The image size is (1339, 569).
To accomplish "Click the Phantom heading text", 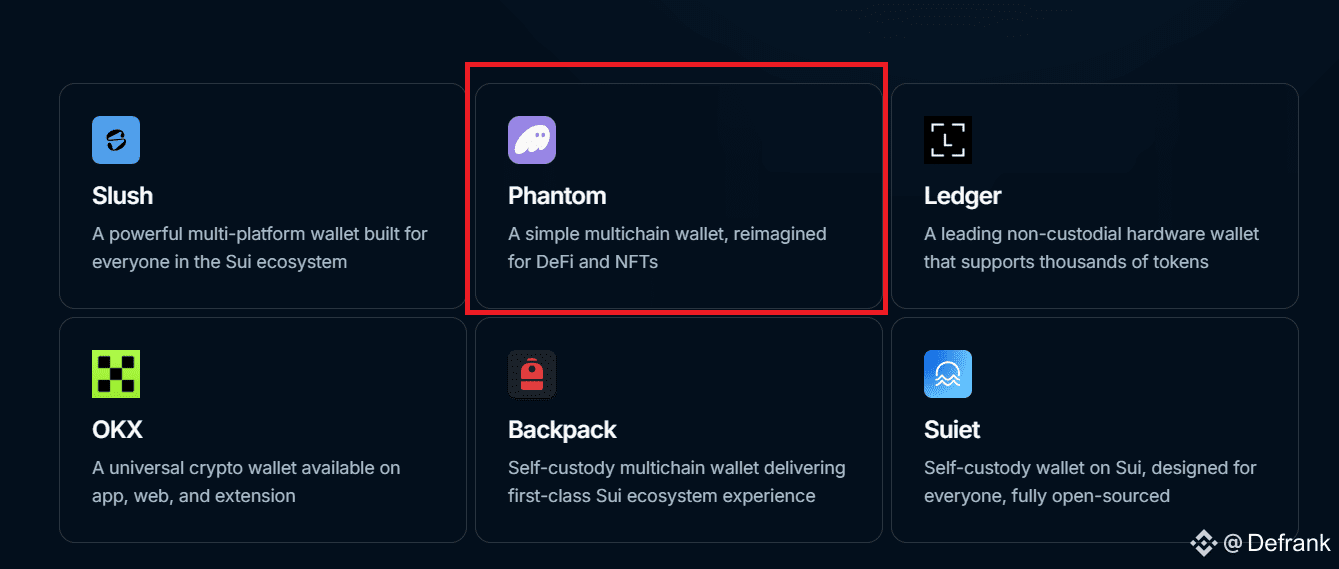I will point(557,196).
